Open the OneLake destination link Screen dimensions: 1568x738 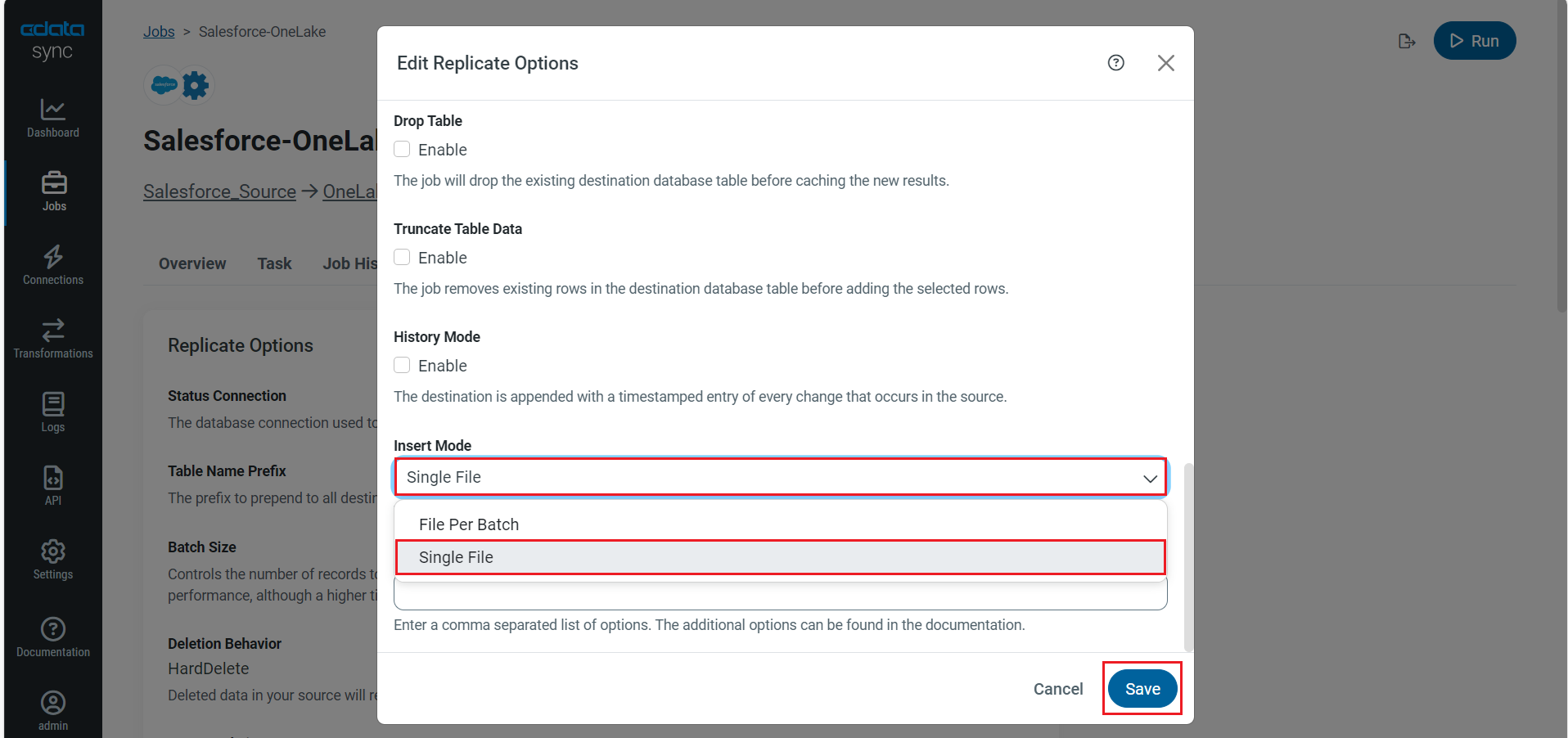coord(349,191)
